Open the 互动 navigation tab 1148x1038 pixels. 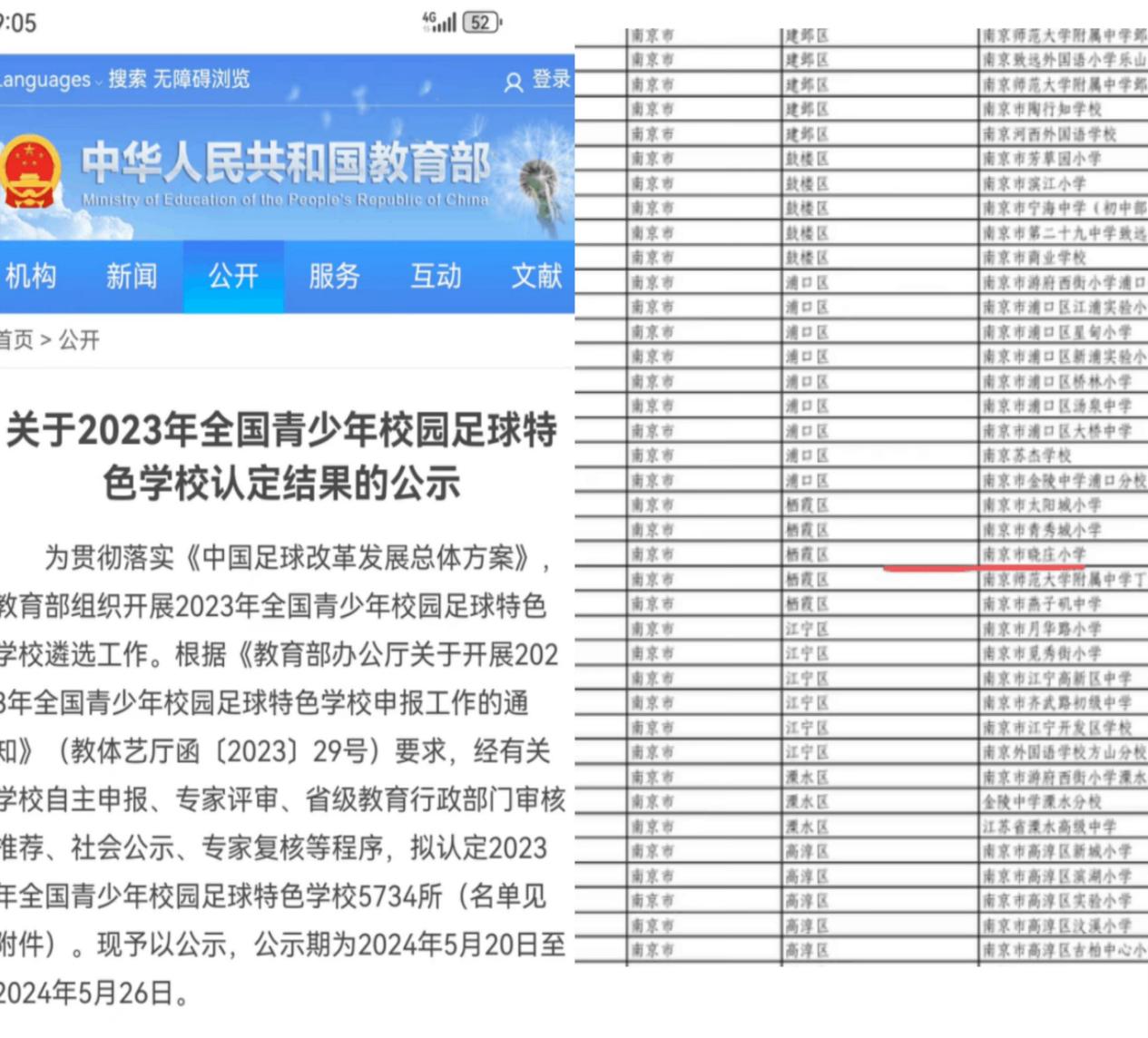tap(436, 276)
